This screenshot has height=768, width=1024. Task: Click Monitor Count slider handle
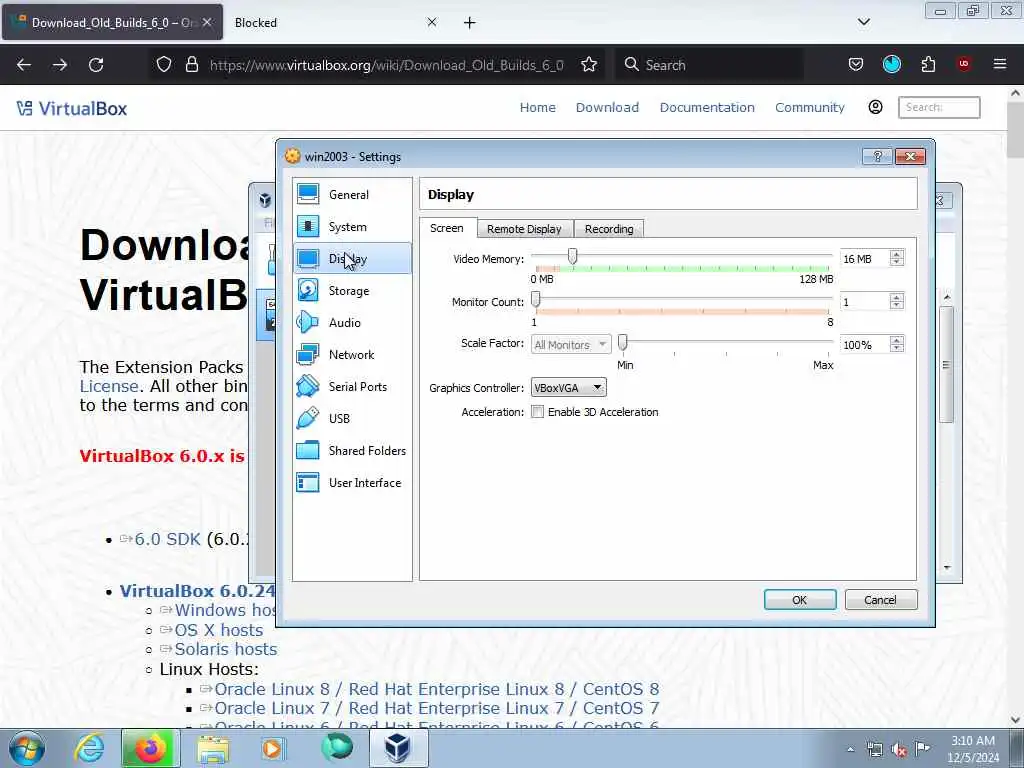coord(536,299)
